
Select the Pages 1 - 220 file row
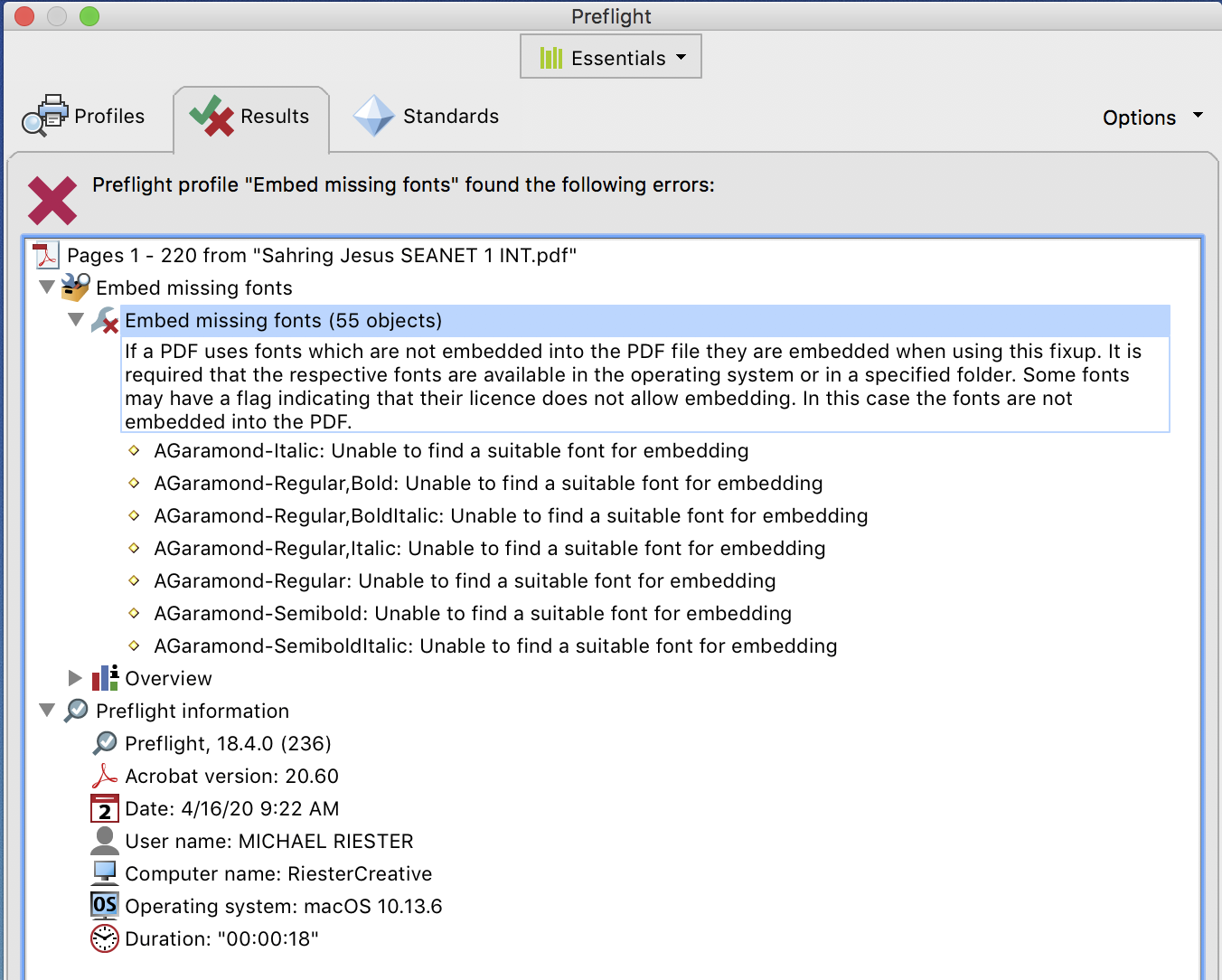point(322,255)
